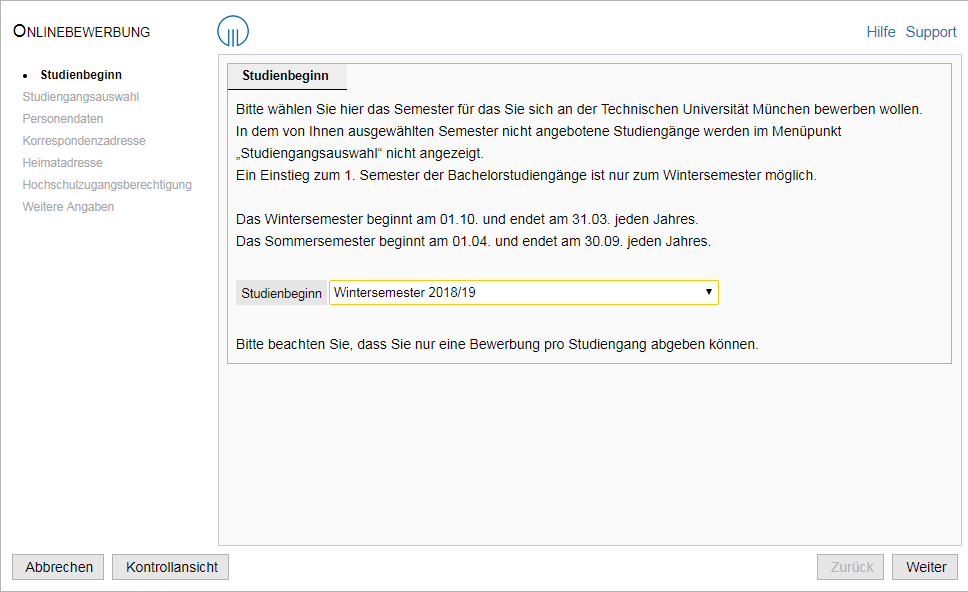Go to Korrespondenzadresse step in sidebar
Image resolution: width=968 pixels, height=592 pixels.
(x=84, y=141)
